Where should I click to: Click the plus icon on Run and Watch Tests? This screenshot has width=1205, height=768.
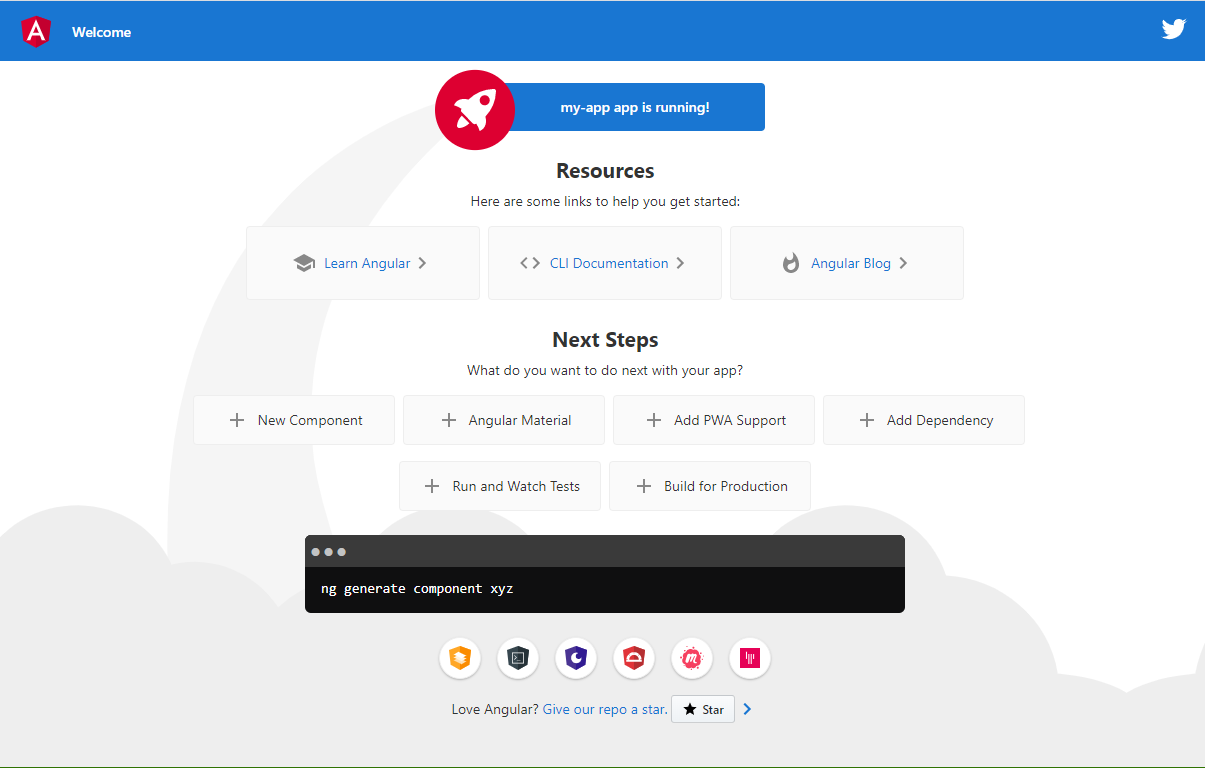(x=432, y=486)
